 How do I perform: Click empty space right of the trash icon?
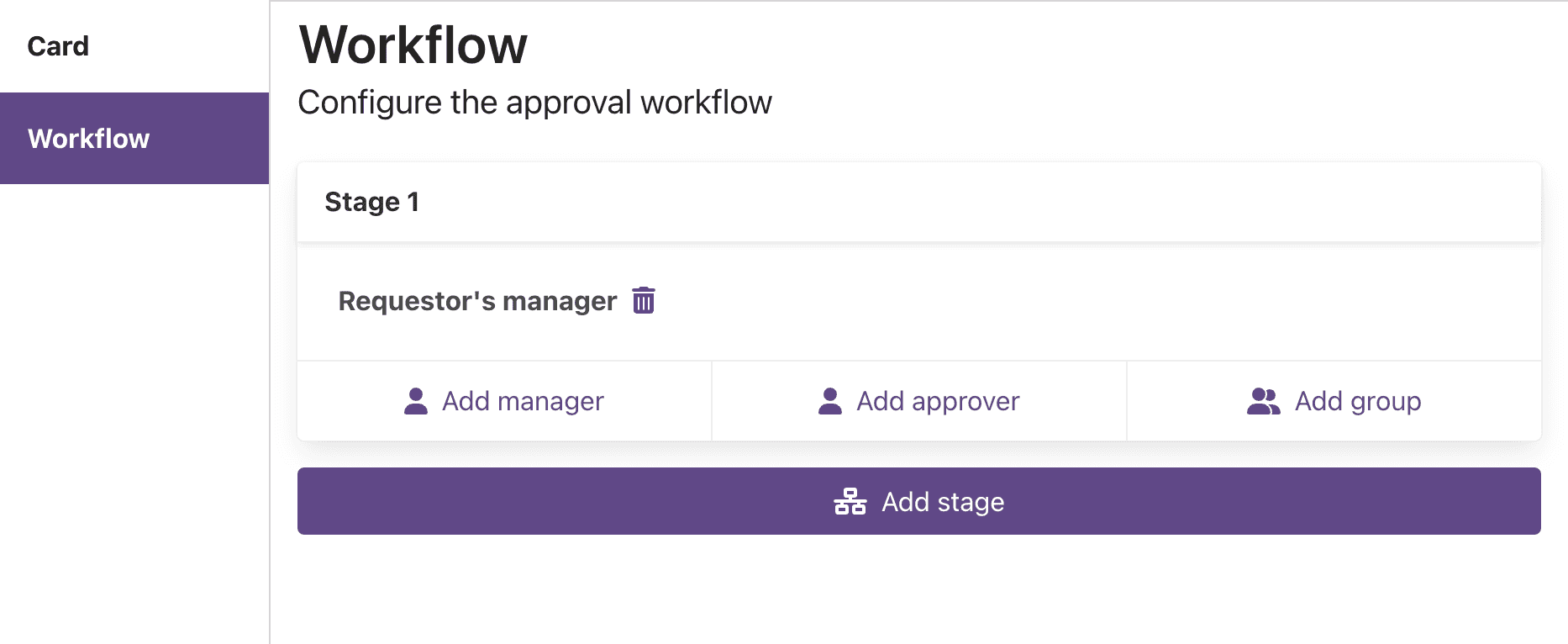click(x=1092, y=301)
